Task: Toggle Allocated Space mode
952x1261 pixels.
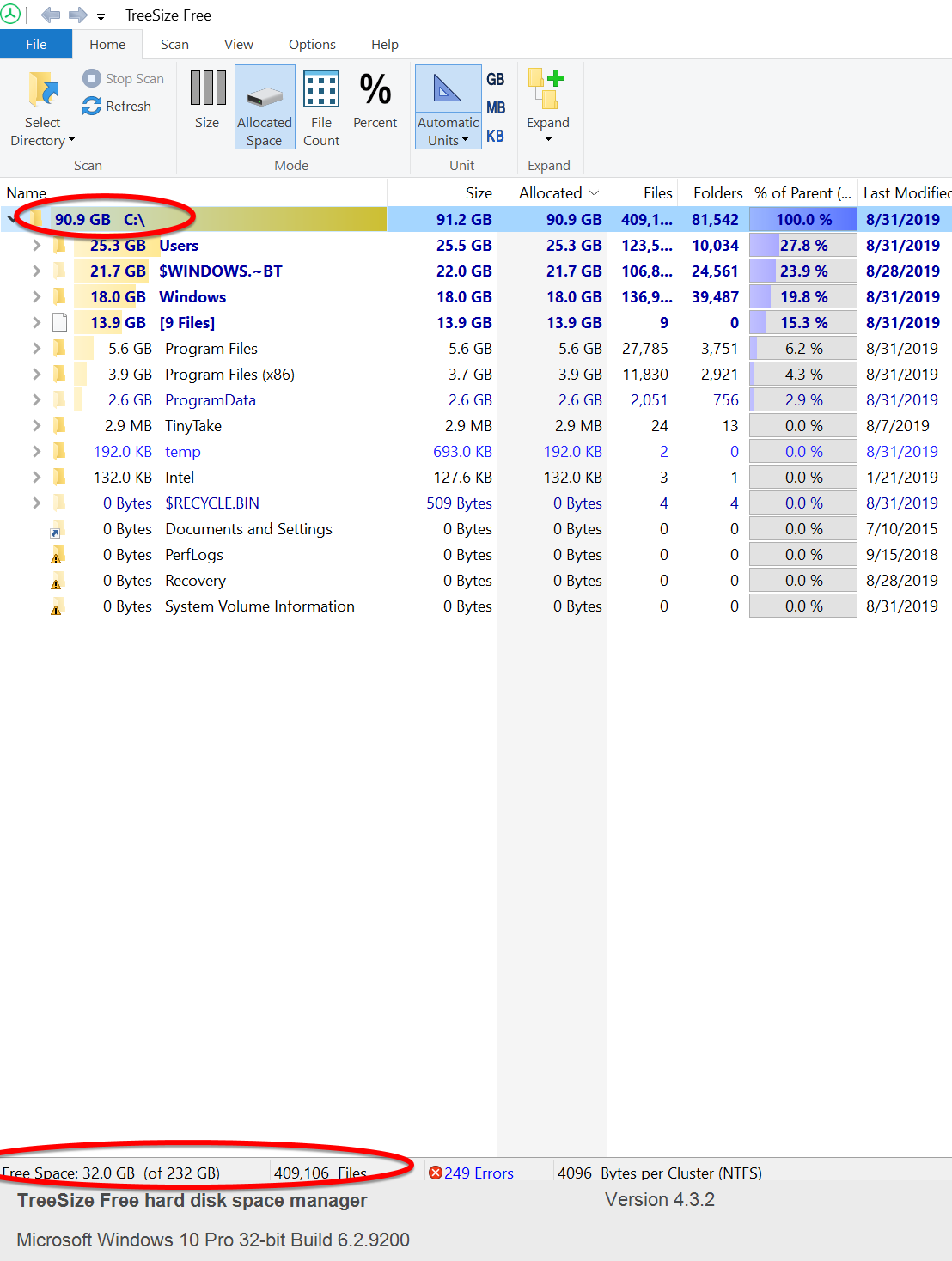Action: [265, 107]
